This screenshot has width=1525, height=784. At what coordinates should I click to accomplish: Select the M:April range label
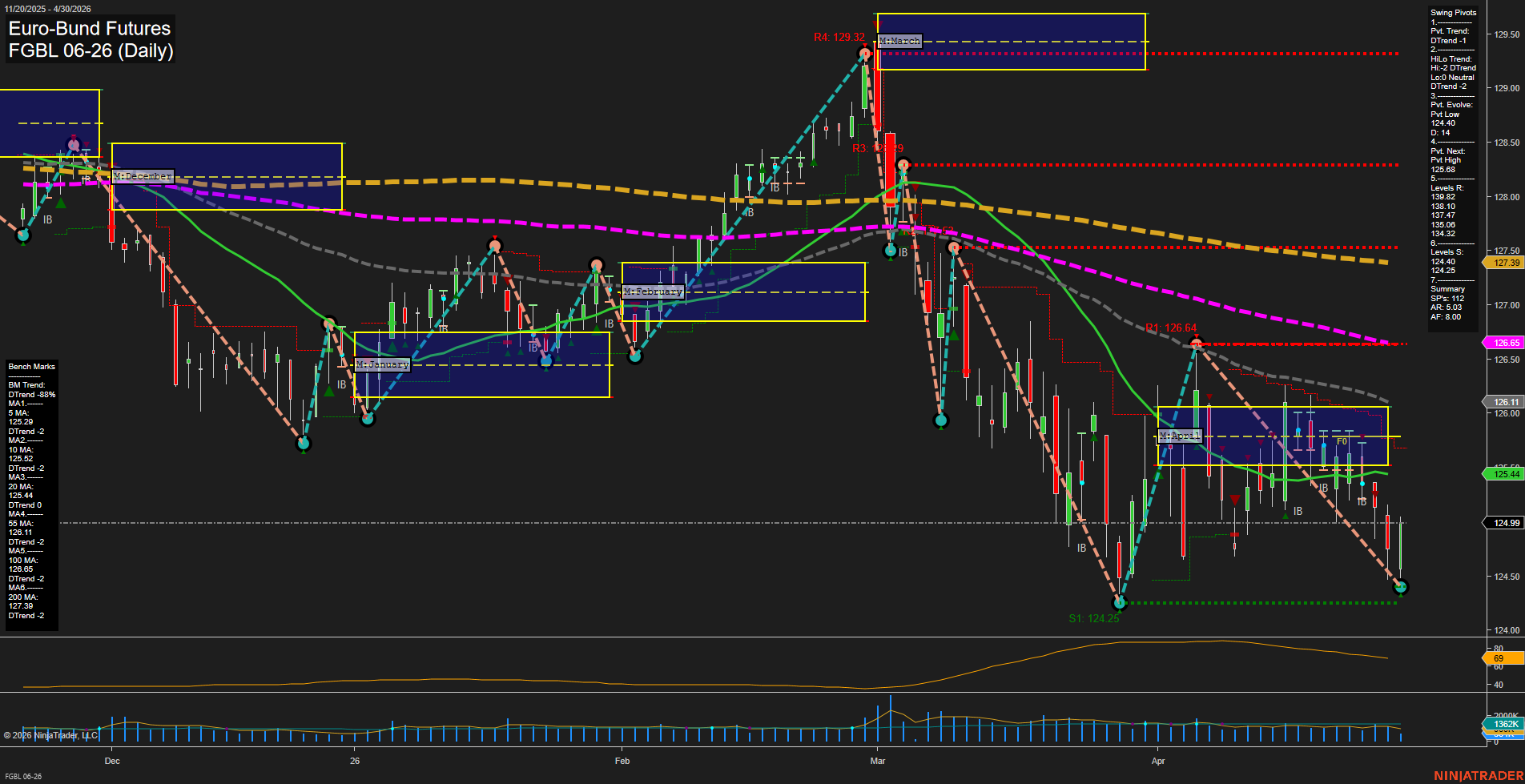[1180, 435]
